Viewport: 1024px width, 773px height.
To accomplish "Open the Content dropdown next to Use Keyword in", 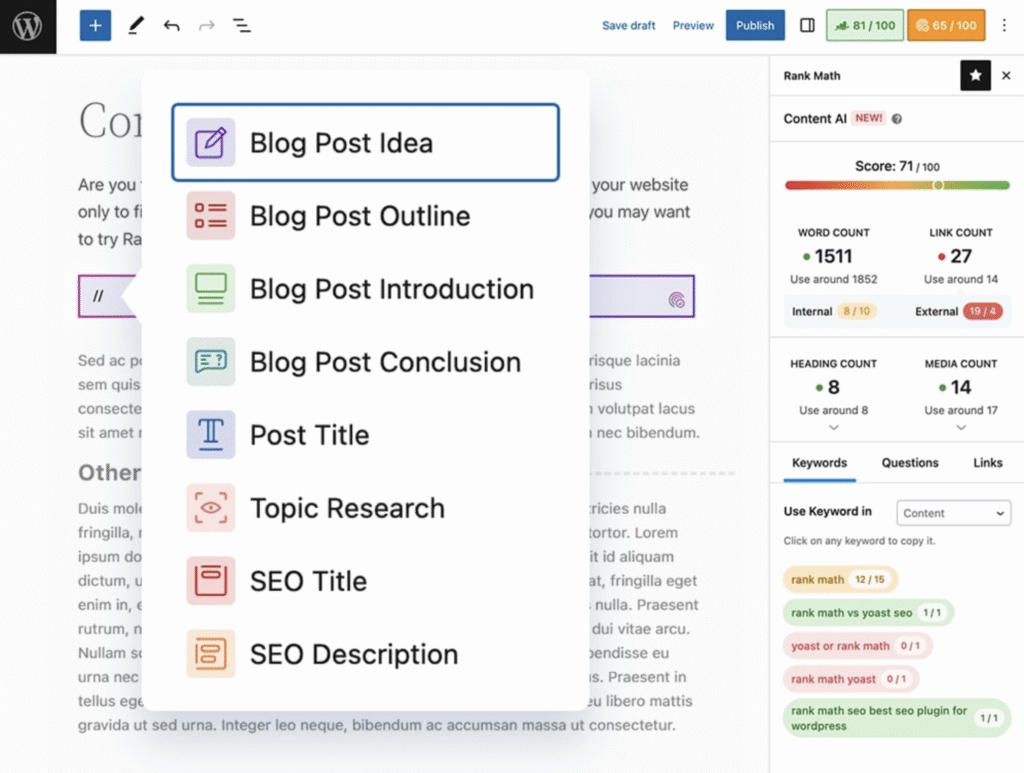I will (x=953, y=512).
